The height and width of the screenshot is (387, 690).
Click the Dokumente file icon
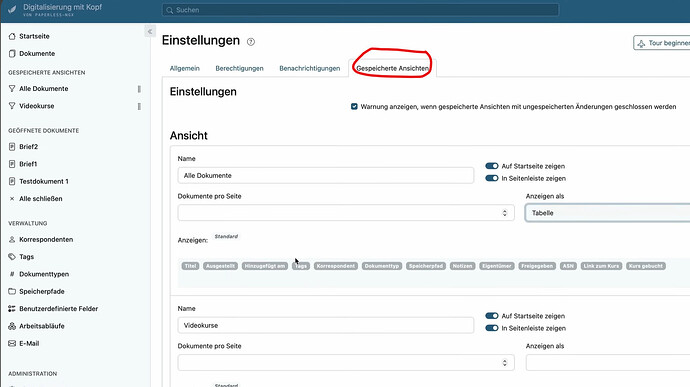(x=12, y=53)
